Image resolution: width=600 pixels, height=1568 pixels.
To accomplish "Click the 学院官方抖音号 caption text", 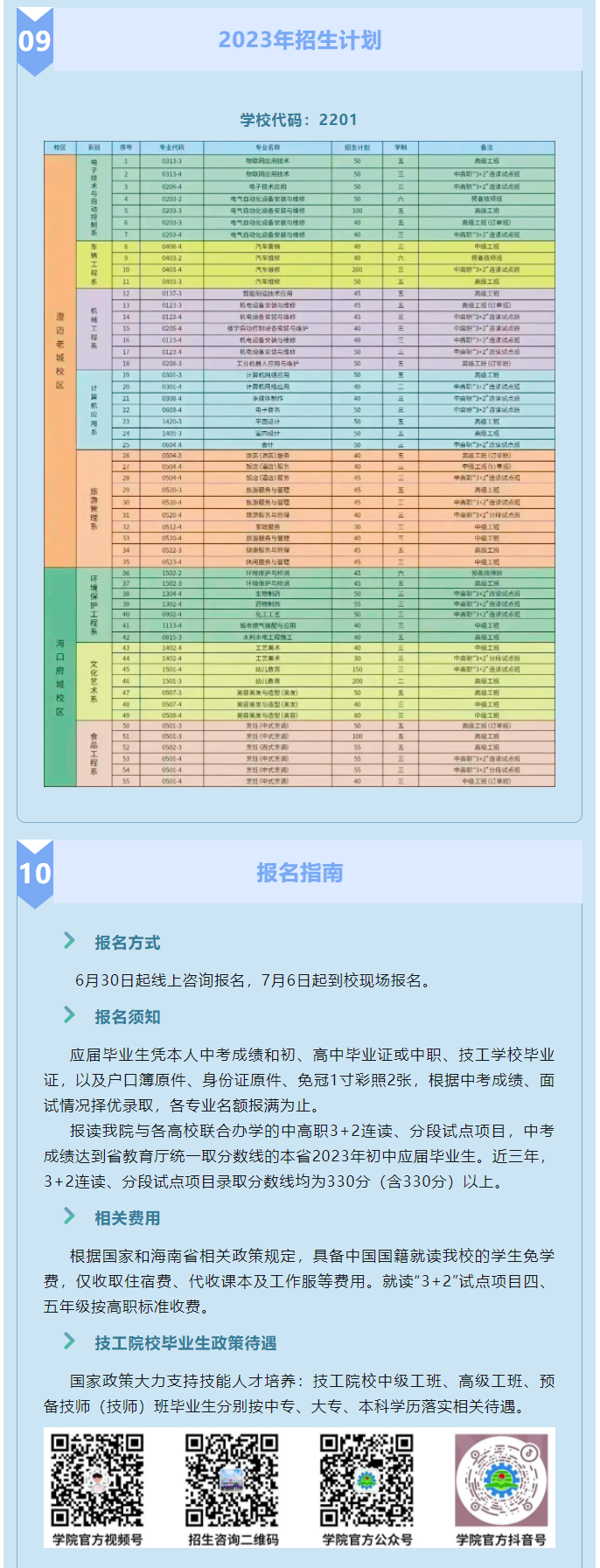I will click(x=501, y=1539).
